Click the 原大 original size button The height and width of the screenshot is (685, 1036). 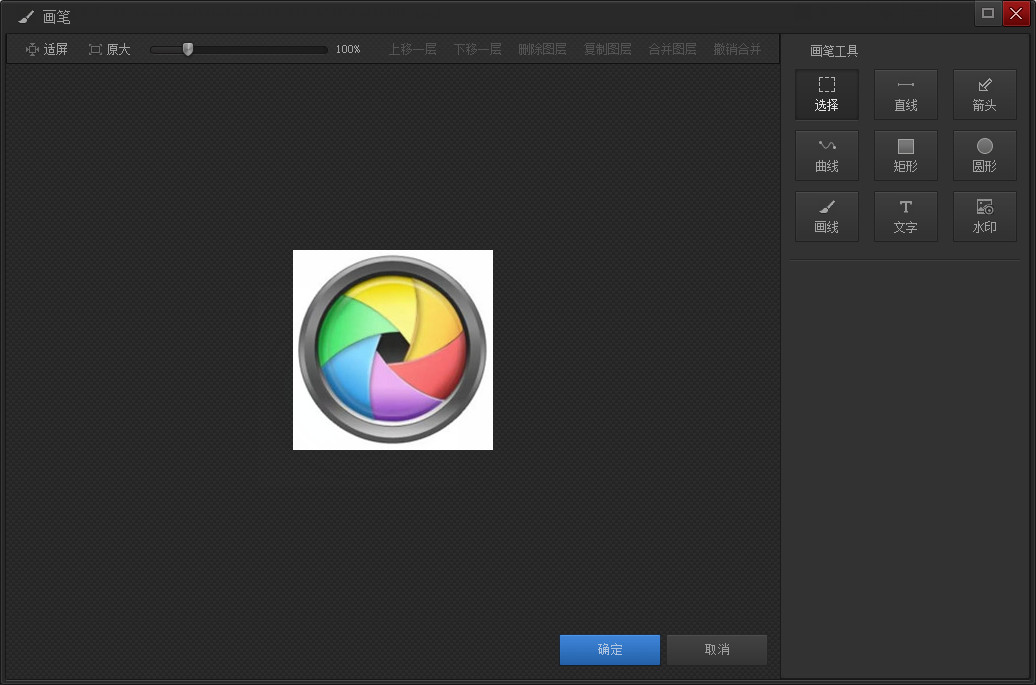[x=110, y=50]
